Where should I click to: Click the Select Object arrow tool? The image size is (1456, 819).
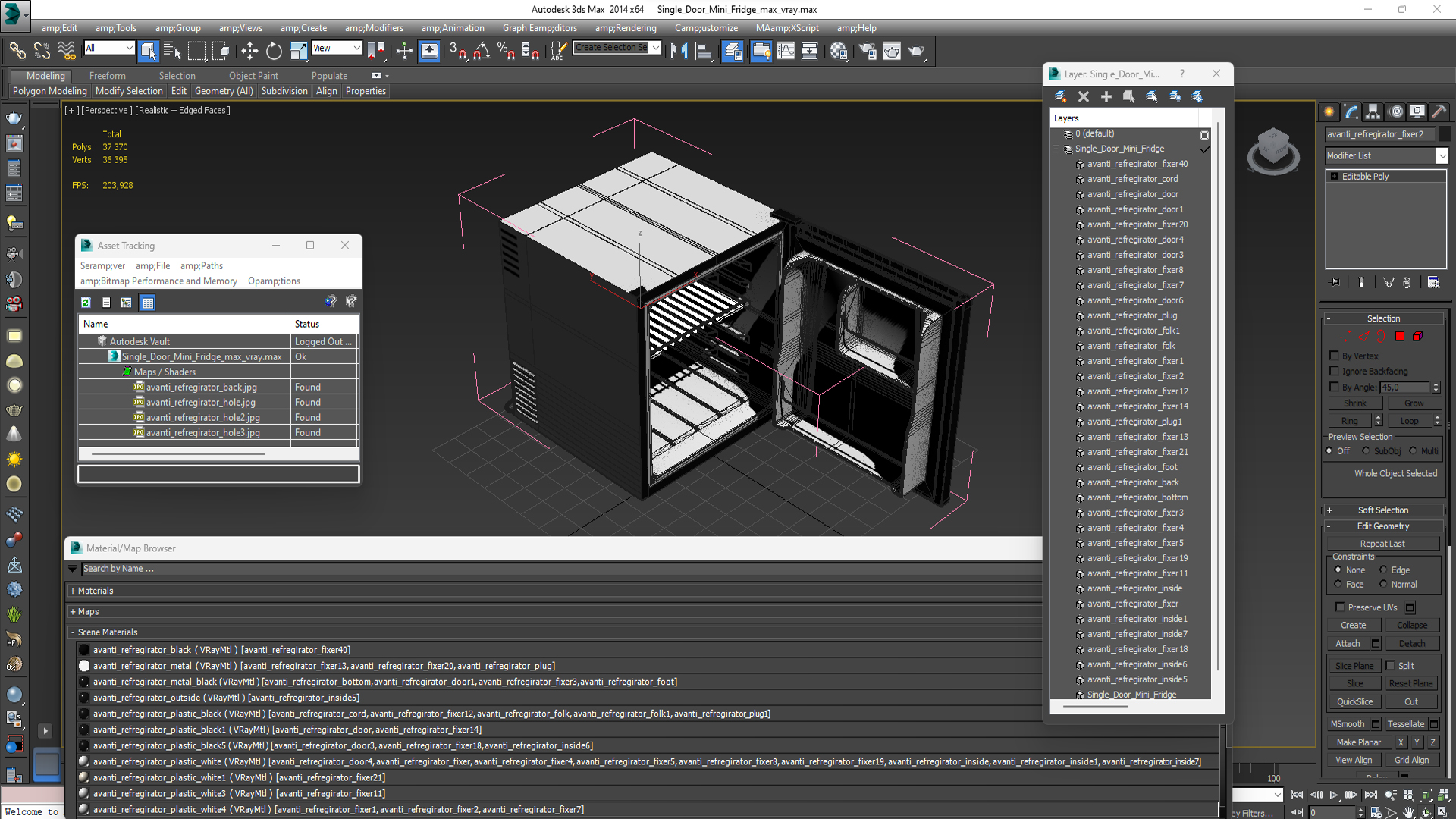[x=149, y=51]
